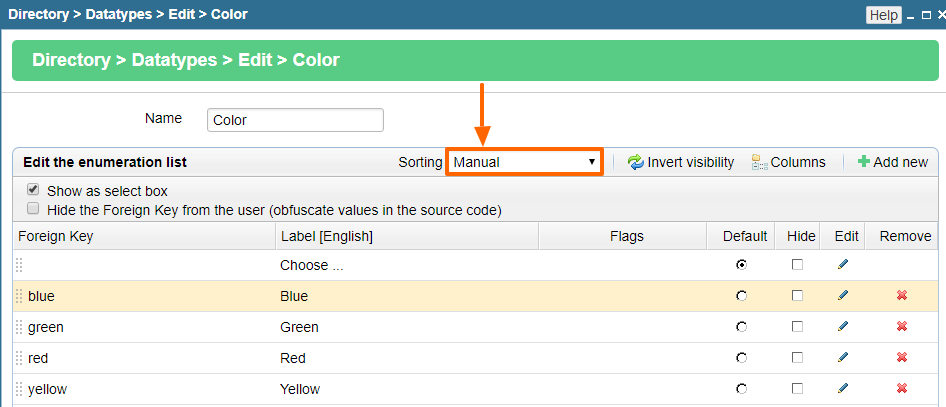Viewport: 946px width, 407px height.
Task: Uncheck Show as select box
Action: point(33,190)
